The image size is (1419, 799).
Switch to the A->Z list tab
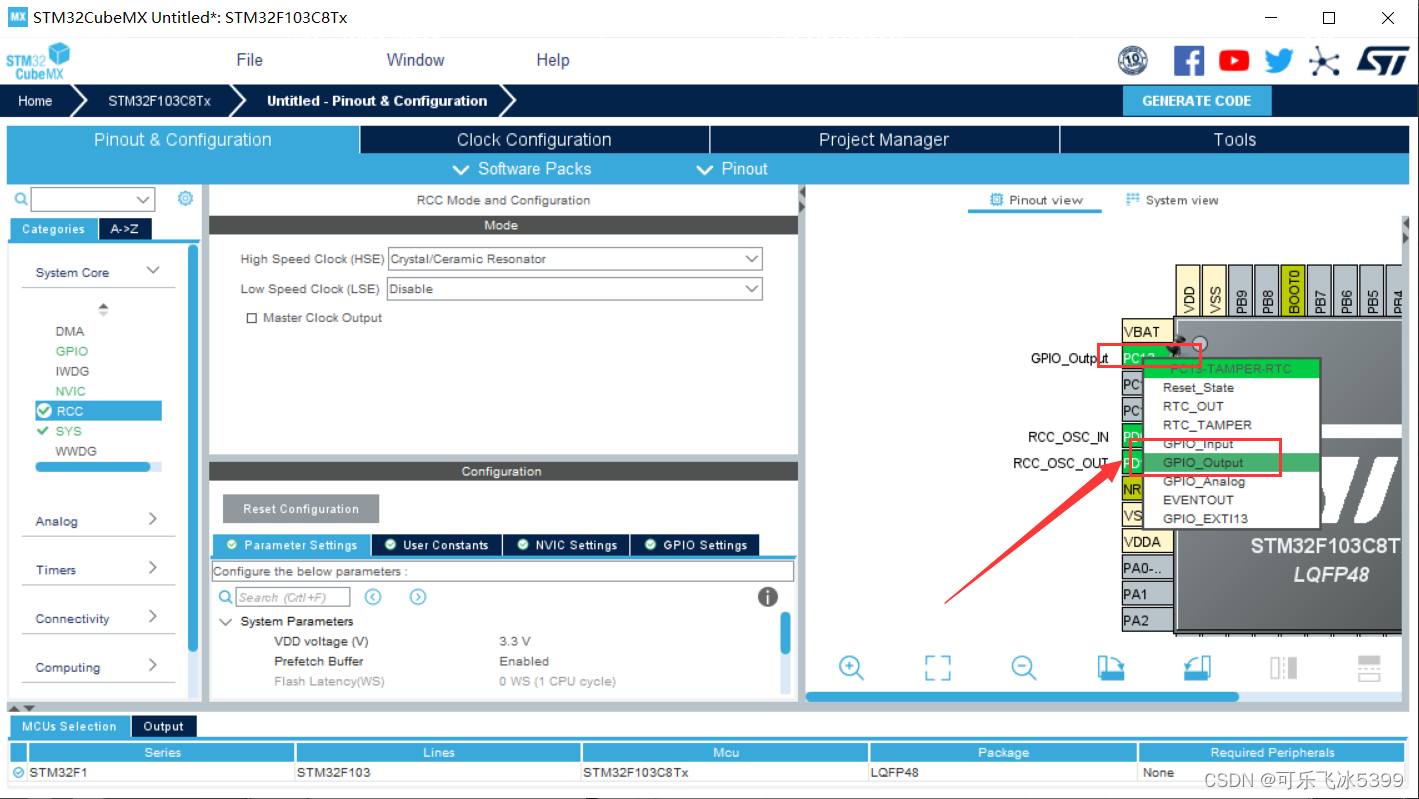click(x=125, y=229)
